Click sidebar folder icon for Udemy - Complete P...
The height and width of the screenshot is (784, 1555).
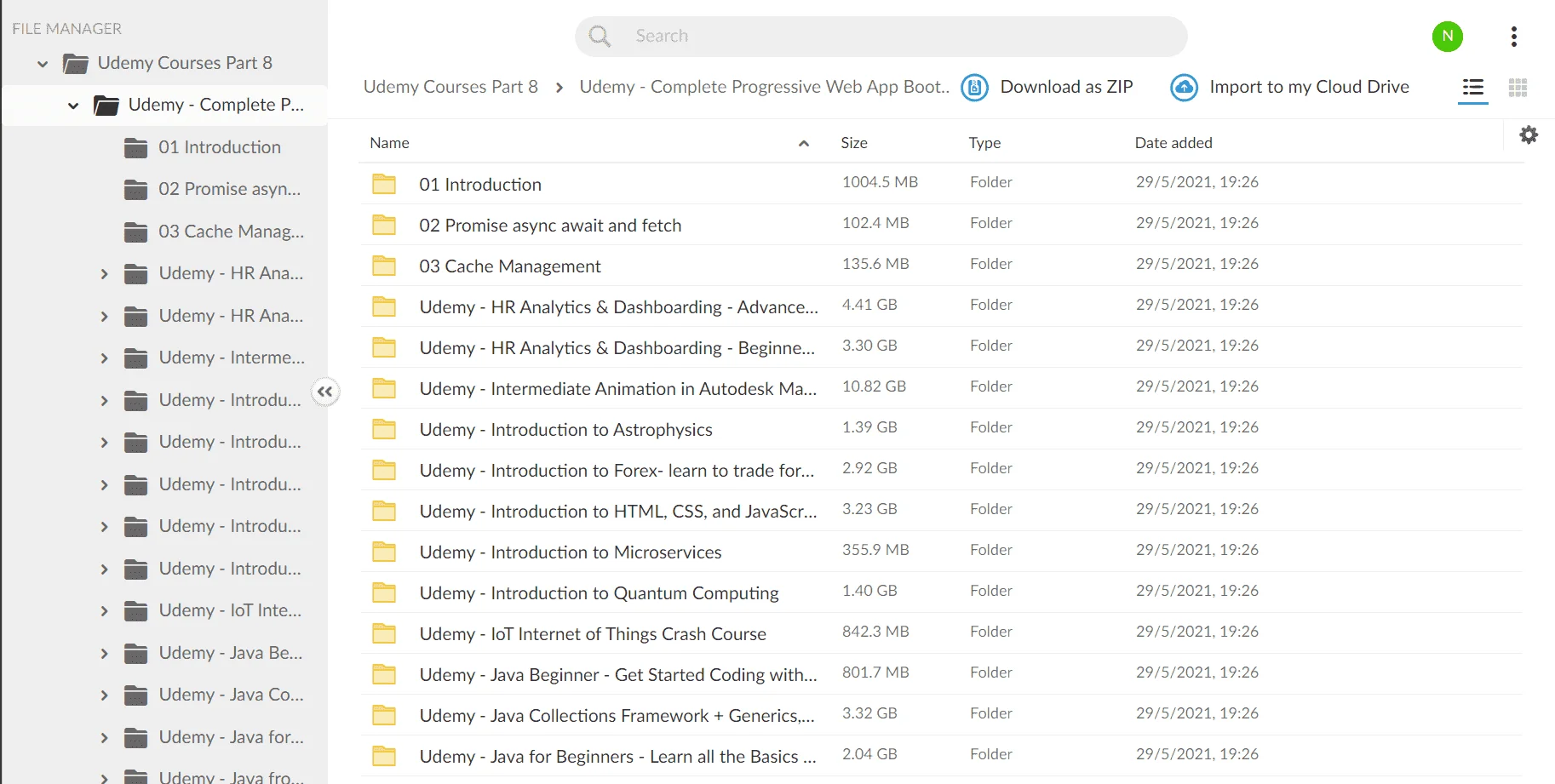pyautogui.click(x=106, y=105)
